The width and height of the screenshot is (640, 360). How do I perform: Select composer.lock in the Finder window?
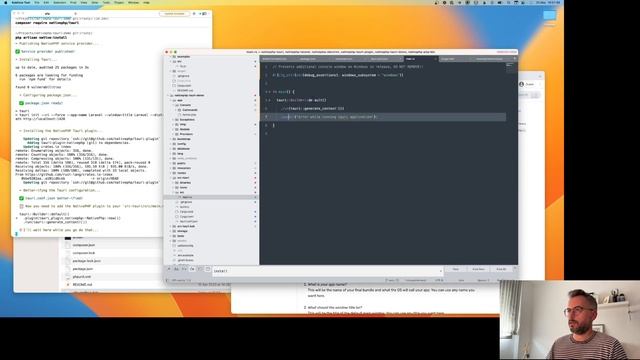click(84, 253)
